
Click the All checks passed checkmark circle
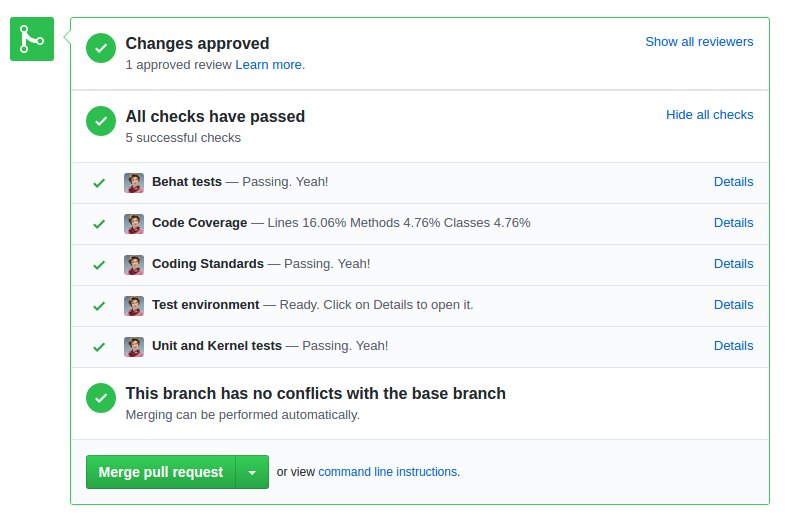coord(101,121)
